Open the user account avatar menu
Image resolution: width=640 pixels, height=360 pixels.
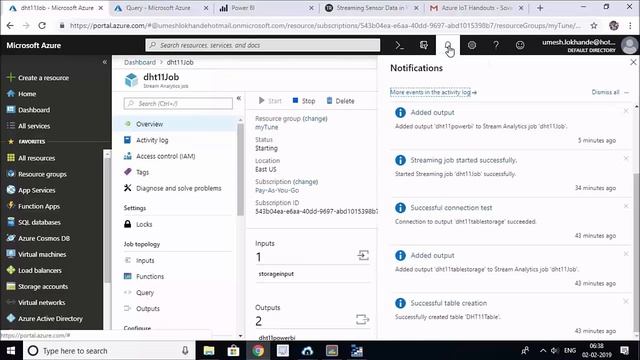click(629, 45)
